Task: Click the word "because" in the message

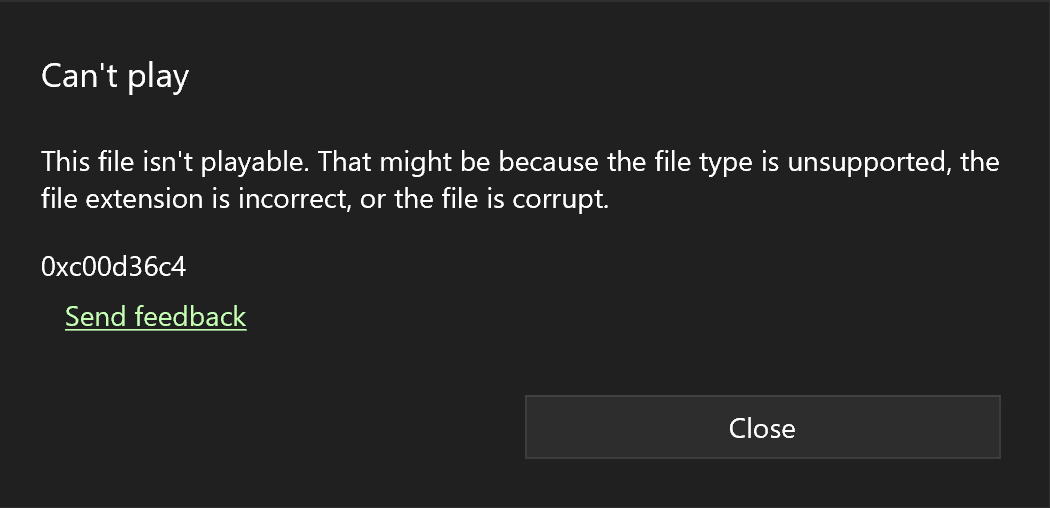Action: coord(549,162)
